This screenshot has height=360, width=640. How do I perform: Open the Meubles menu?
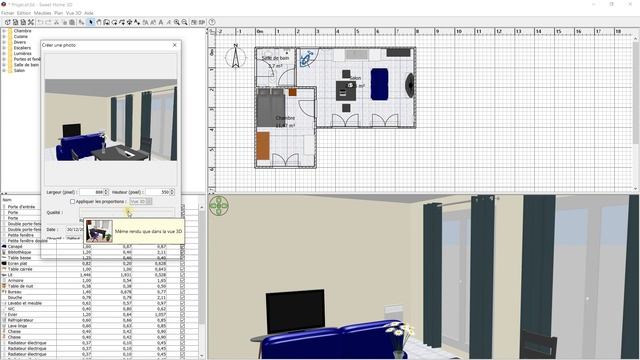pos(42,13)
